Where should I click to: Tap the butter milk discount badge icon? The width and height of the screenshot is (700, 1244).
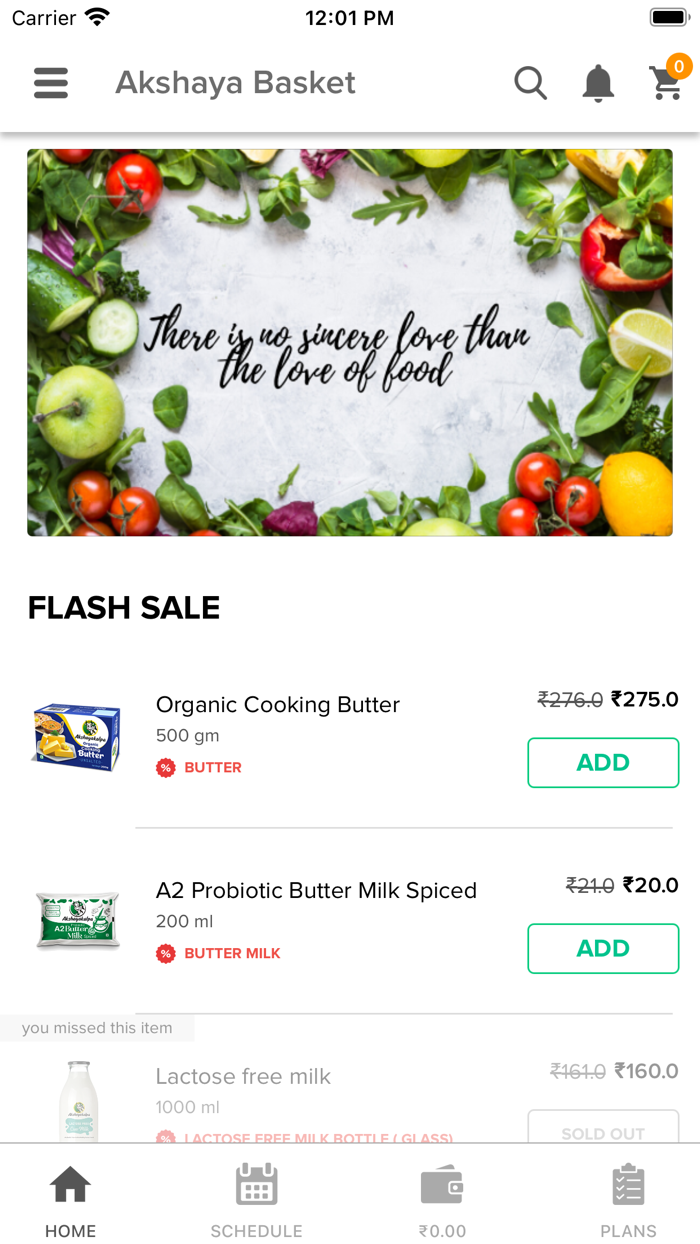coord(166,954)
